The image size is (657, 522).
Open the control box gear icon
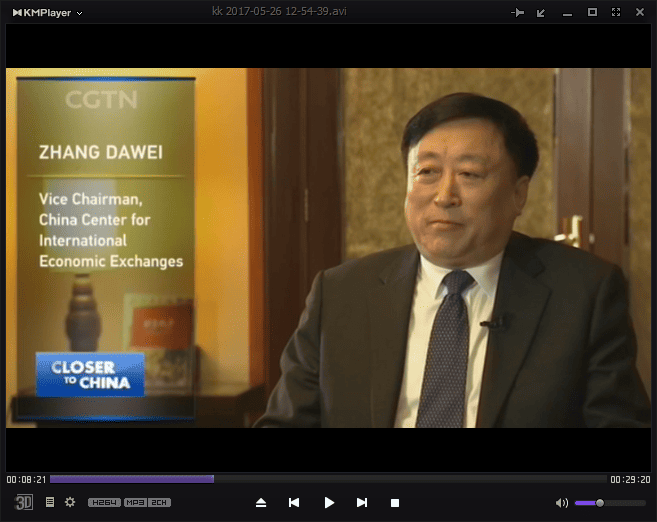click(70, 502)
